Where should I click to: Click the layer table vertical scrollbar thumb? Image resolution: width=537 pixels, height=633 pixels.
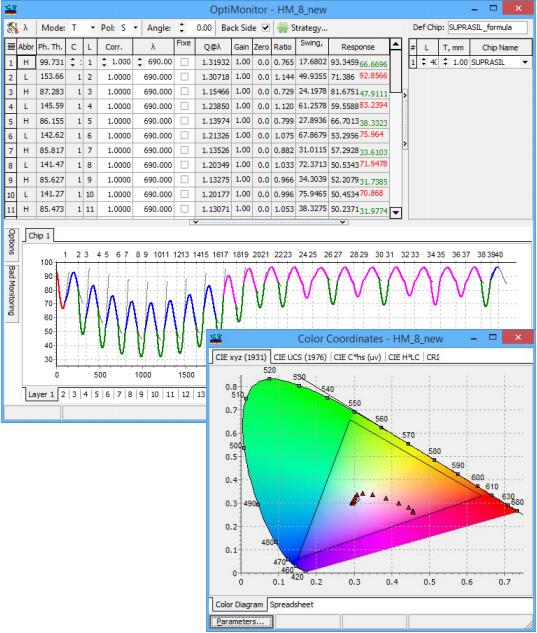[396, 71]
